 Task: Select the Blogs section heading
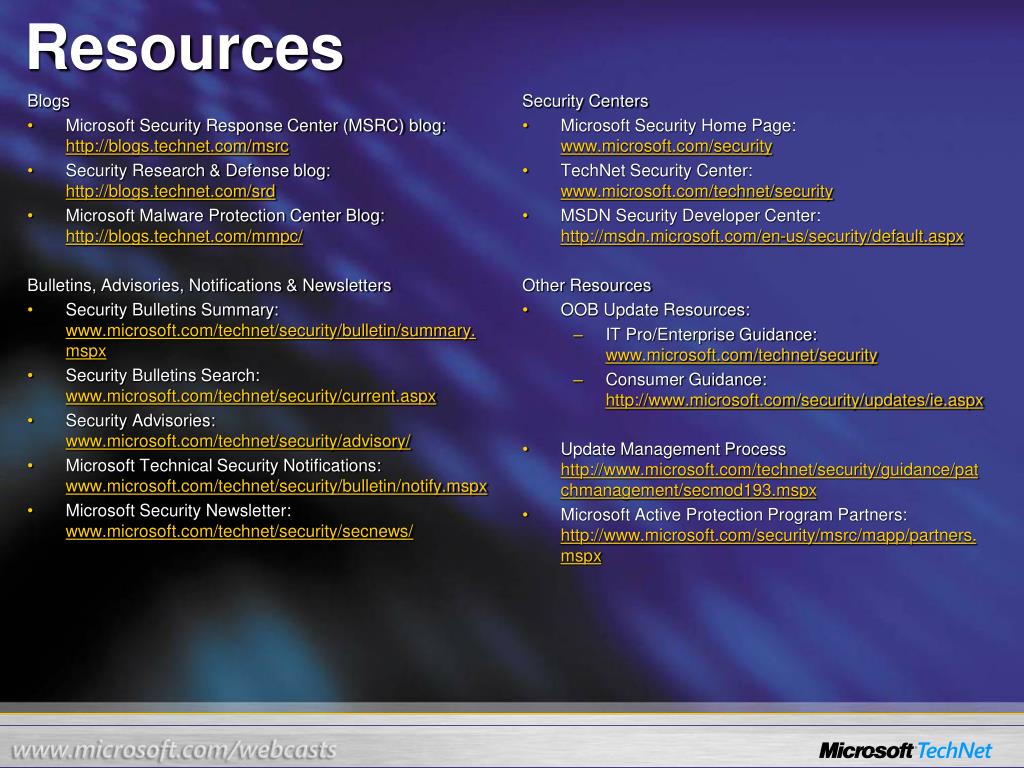coord(48,101)
